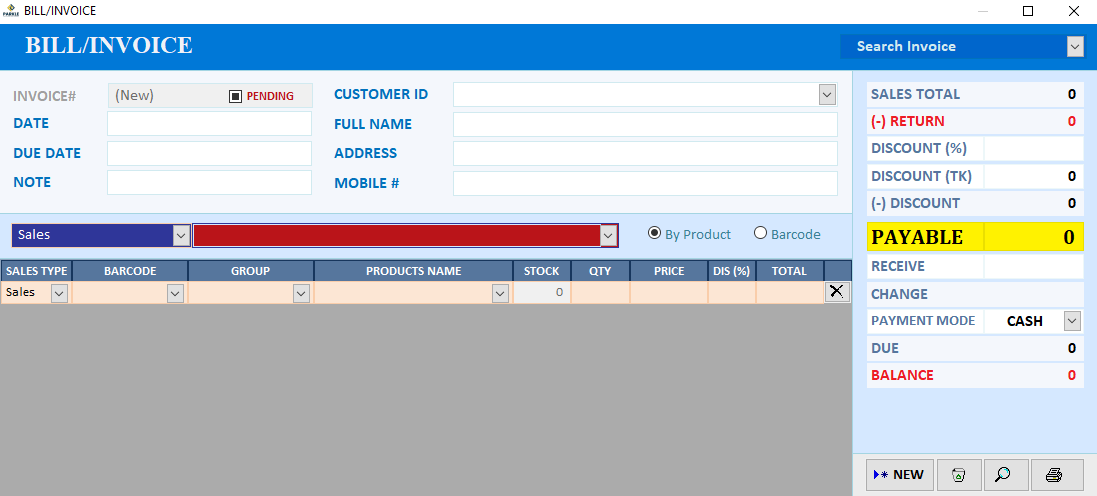
Task: Click the Due Date input field
Action: 209,153
